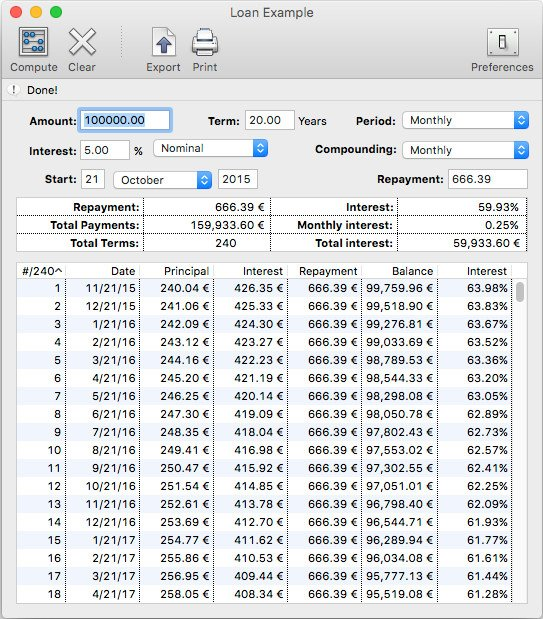Click the Balance column header
Image resolution: width=543 pixels, height=619 pixels.
click(400, 271)
